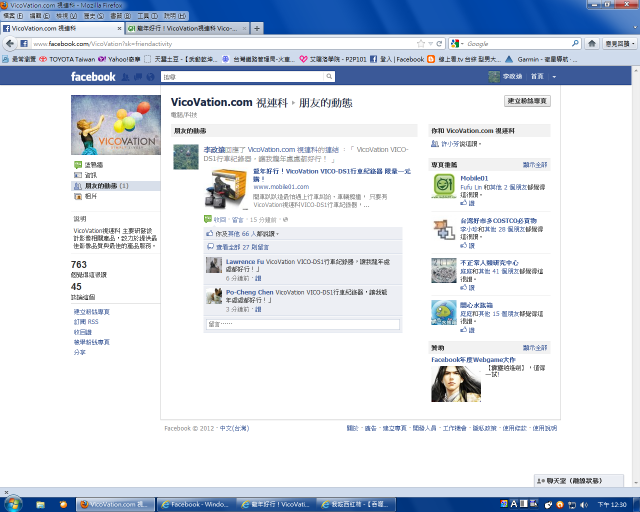The image size is (640, 512).
Task: Open a new tab with the plus button
Action: click(257, 28)
